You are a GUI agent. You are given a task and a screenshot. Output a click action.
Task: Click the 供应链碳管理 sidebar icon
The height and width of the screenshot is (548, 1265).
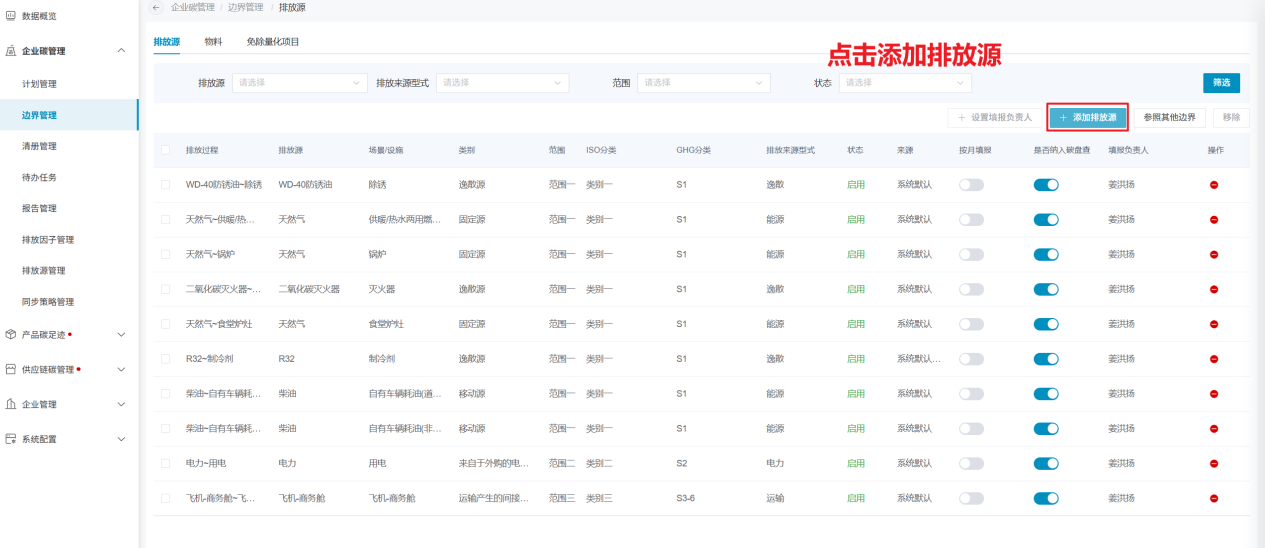pyautogui.click(x=11, y=369)
